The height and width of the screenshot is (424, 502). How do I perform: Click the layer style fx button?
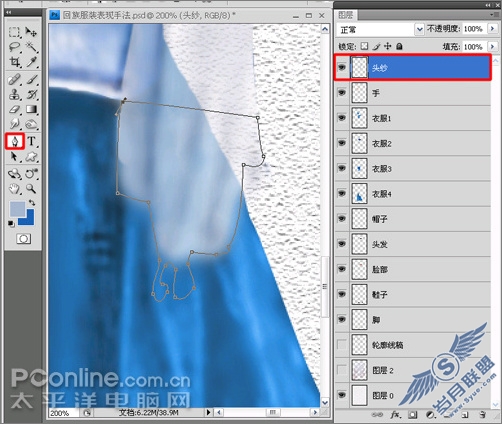(x=395, y=415)
